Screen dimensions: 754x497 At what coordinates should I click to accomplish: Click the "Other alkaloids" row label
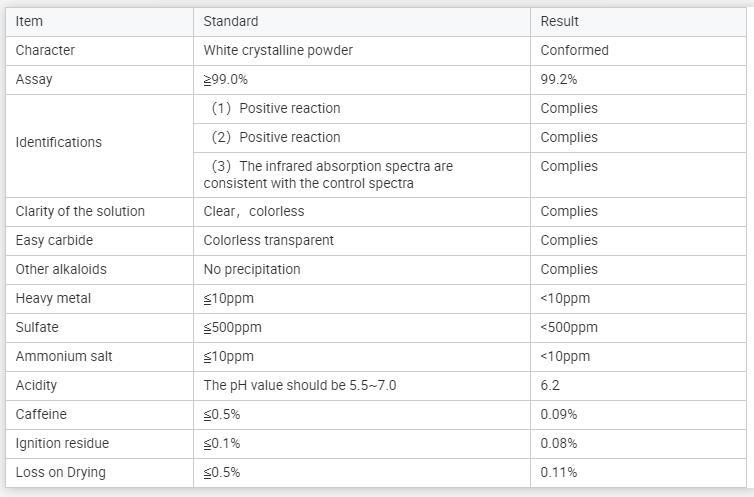(61, 269)
